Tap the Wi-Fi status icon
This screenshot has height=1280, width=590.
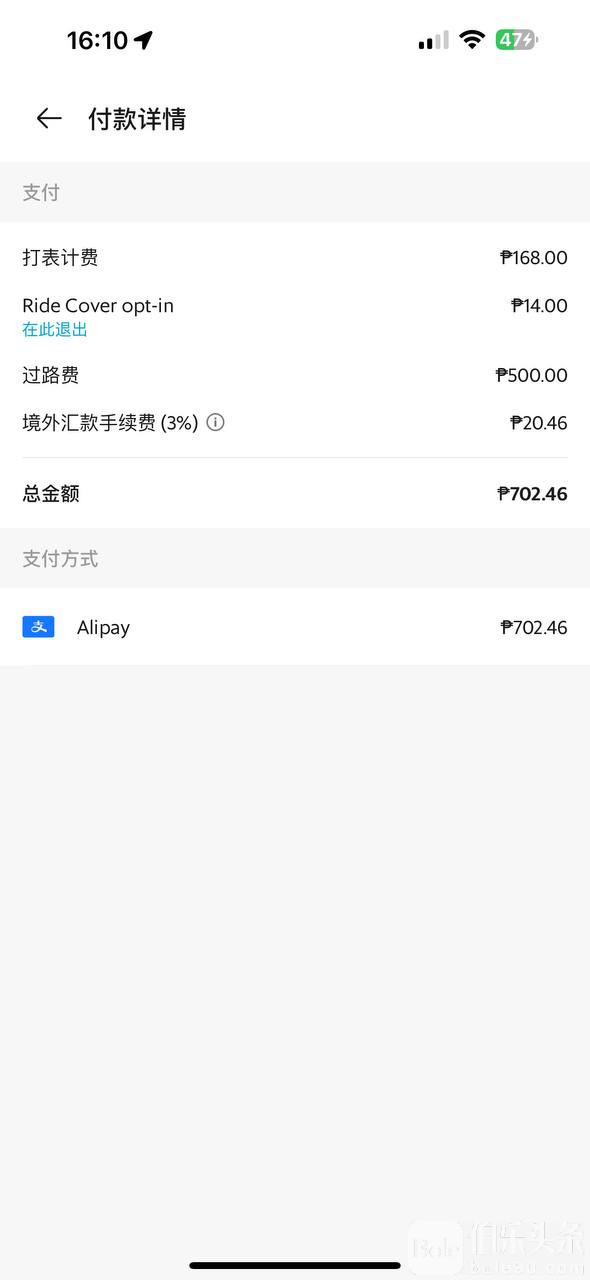(472, 40)
